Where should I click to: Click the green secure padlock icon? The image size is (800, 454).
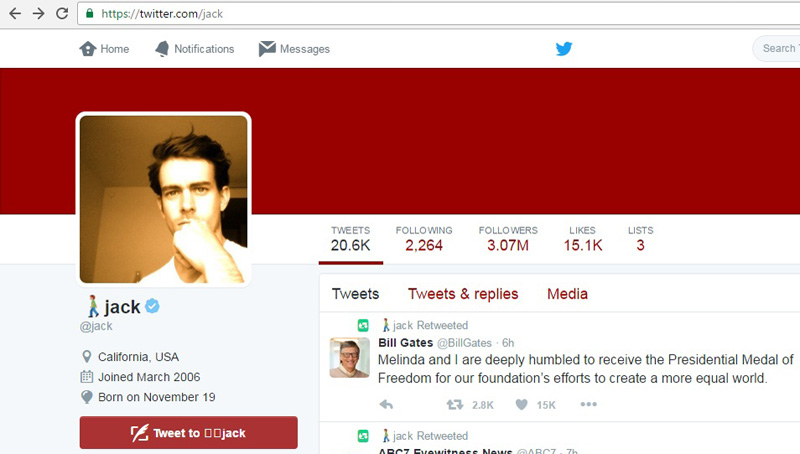pyautogui.click(x=90, y=13)
